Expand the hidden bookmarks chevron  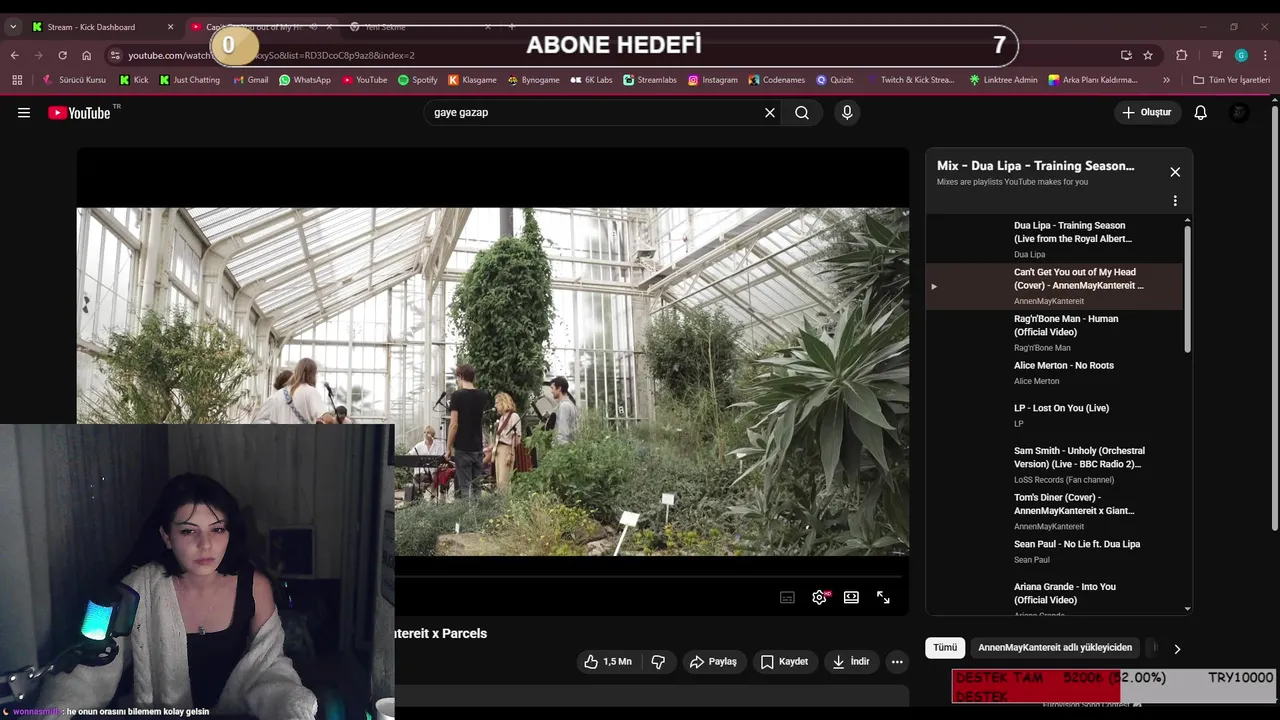pos(1166,80)
